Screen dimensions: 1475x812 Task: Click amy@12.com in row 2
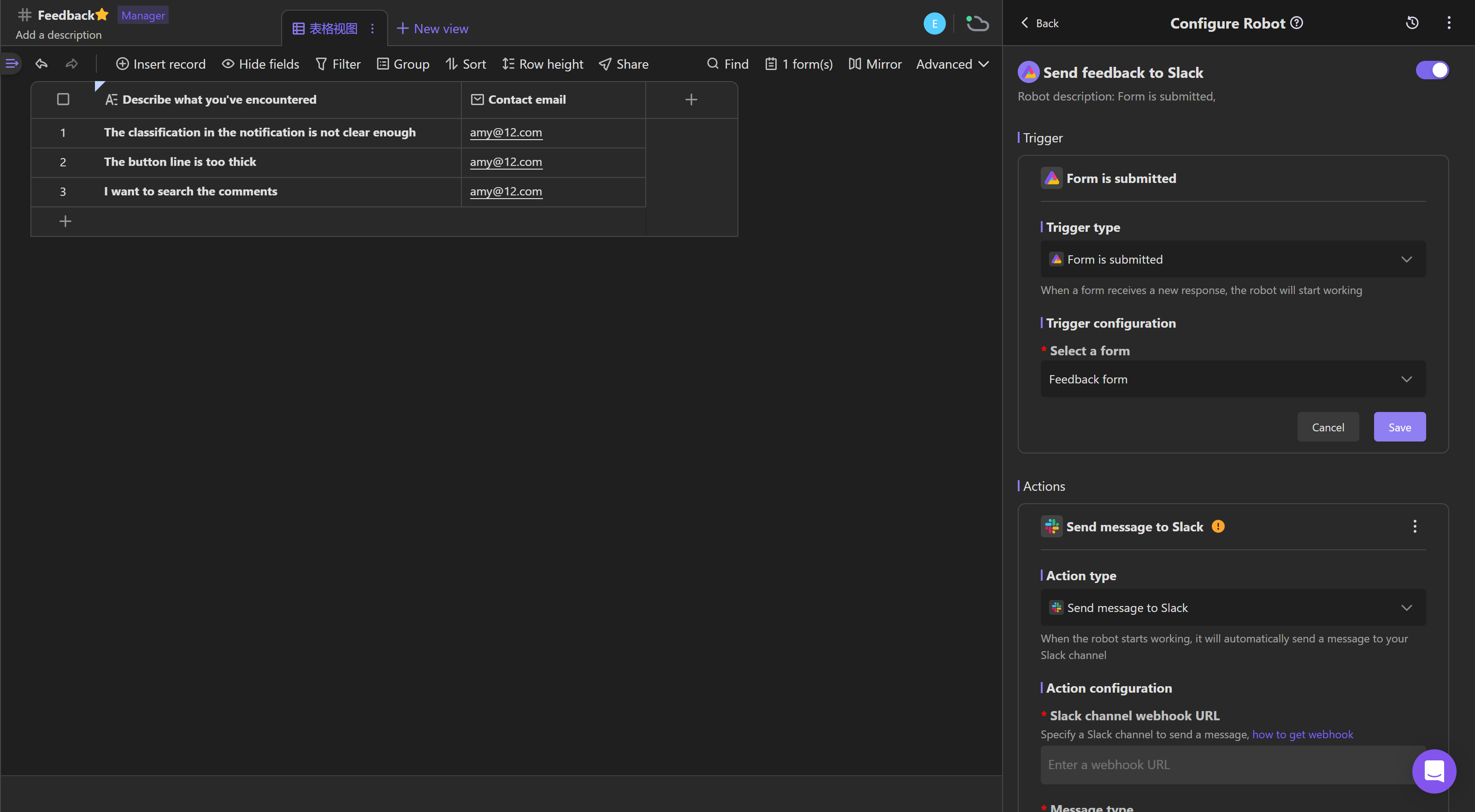pyautogui.click(x=506, y=162)
